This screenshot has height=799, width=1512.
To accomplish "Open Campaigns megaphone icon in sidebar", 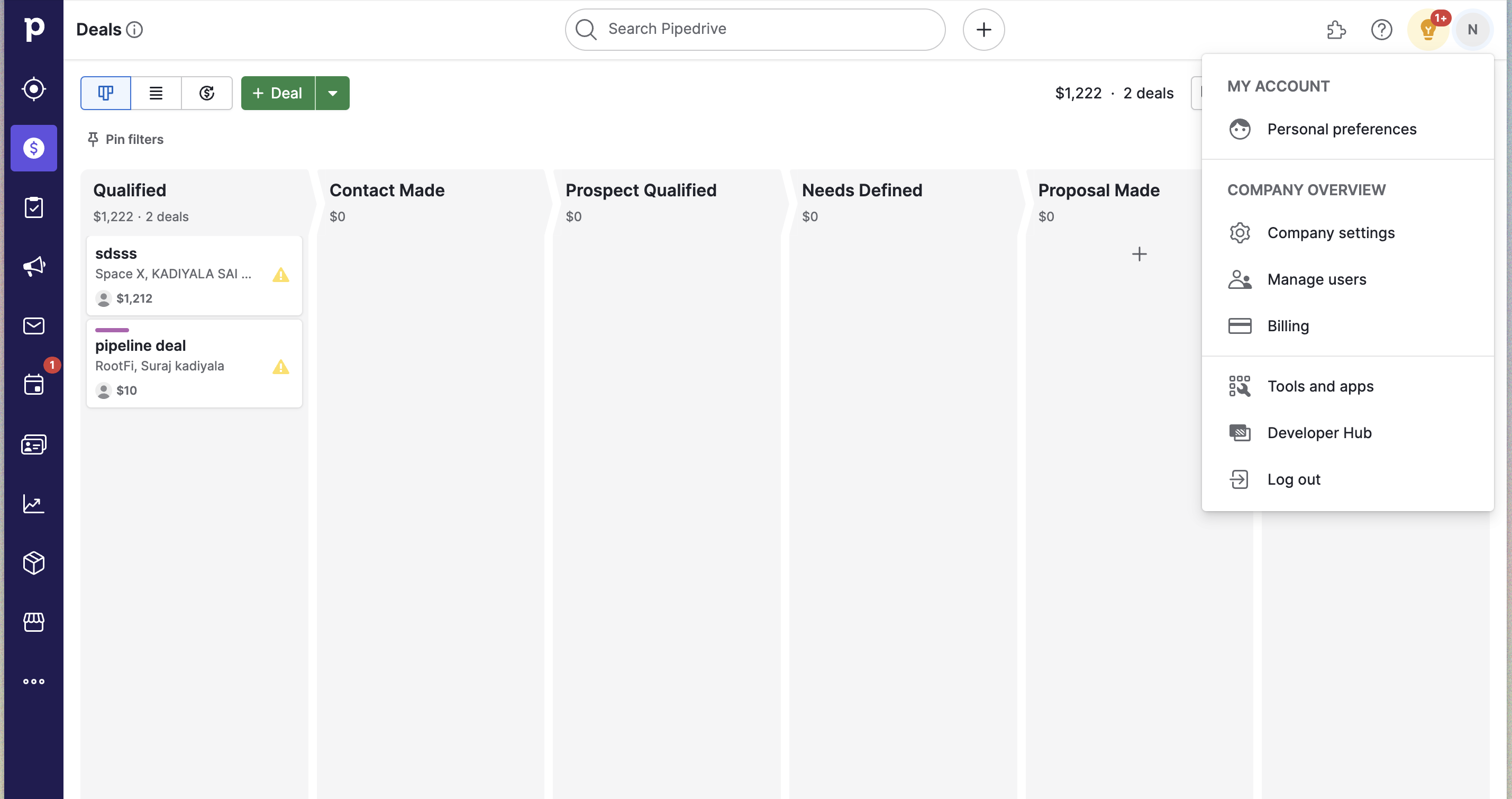I will (33, 266).
